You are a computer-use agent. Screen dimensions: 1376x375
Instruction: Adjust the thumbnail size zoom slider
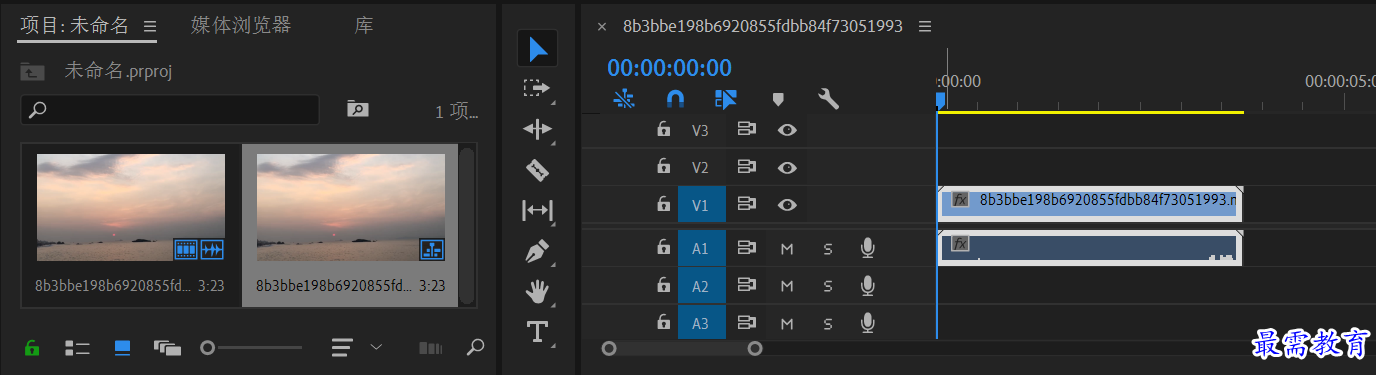click(x=251, y=348)
